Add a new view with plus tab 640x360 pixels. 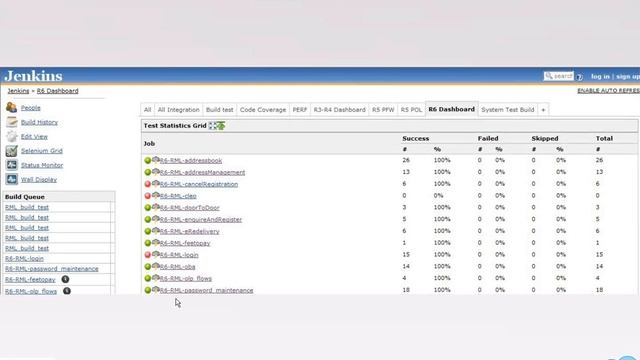pyautogui.click(x=543, y=110)
